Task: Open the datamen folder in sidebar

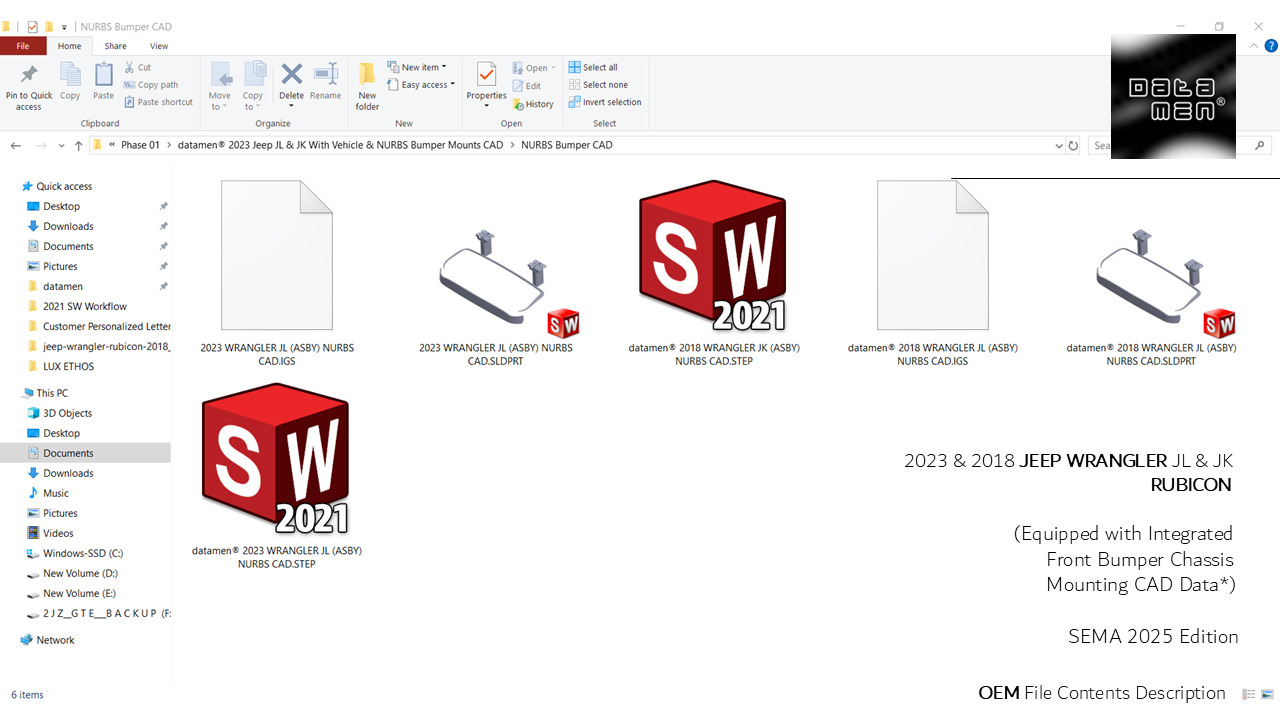Action: click(63, 286)
